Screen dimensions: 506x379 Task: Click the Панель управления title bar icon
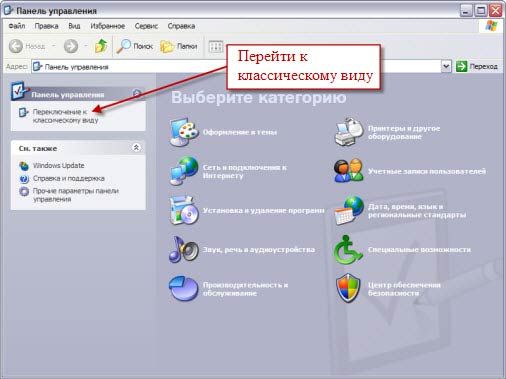8,10
